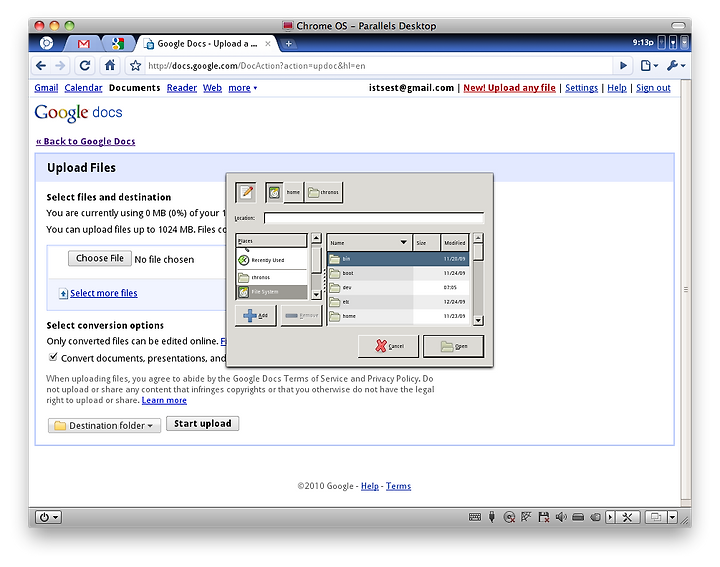720x567 pixels.
Task: Select chronos in Places list
Action: (x=271, y=277)
